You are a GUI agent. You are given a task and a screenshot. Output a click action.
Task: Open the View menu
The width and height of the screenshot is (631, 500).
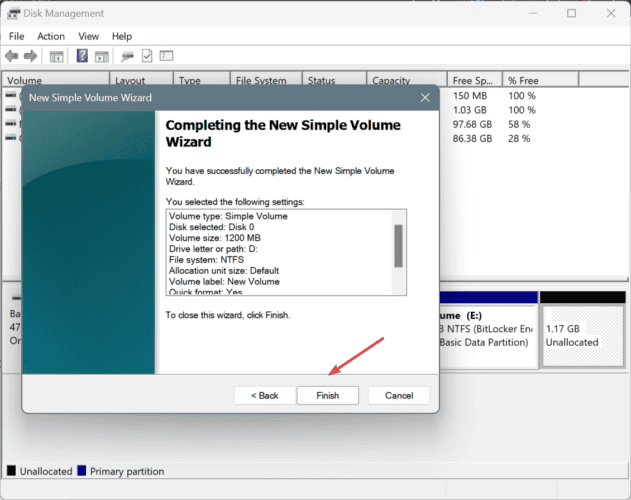click(89, 36)
